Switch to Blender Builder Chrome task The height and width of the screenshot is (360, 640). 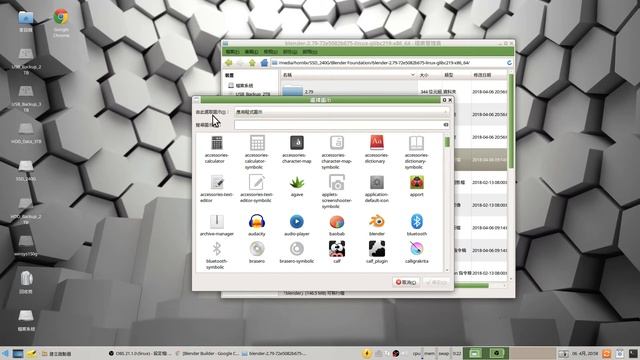pos(208,353)
